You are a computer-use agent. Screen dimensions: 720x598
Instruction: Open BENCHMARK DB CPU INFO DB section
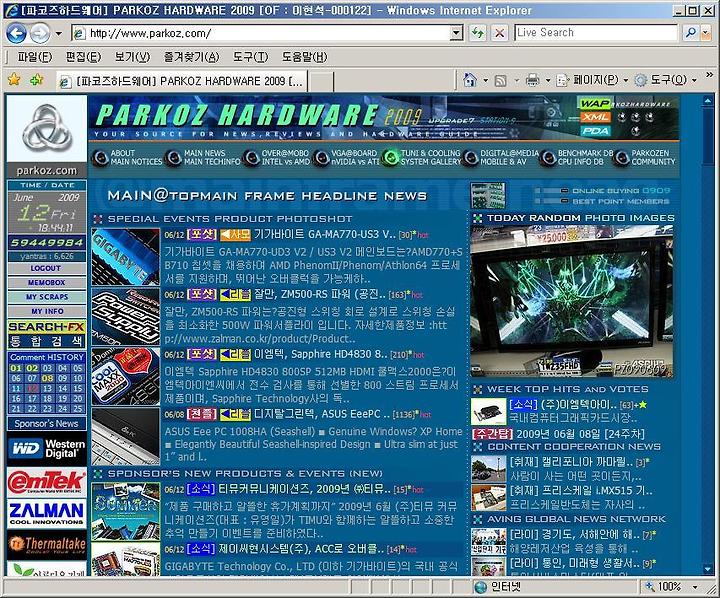point(577,158)
